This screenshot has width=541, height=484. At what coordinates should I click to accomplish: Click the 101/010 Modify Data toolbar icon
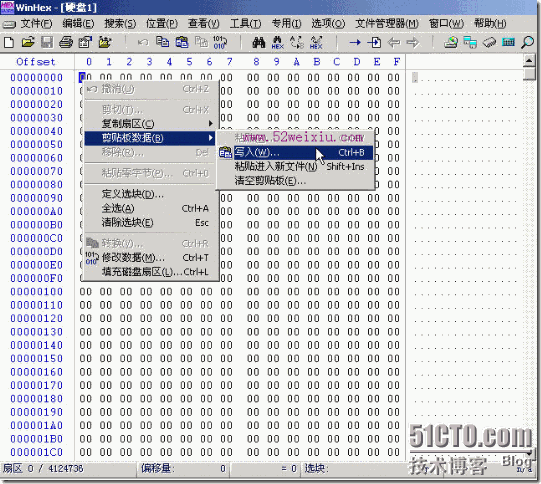point(220,42)
